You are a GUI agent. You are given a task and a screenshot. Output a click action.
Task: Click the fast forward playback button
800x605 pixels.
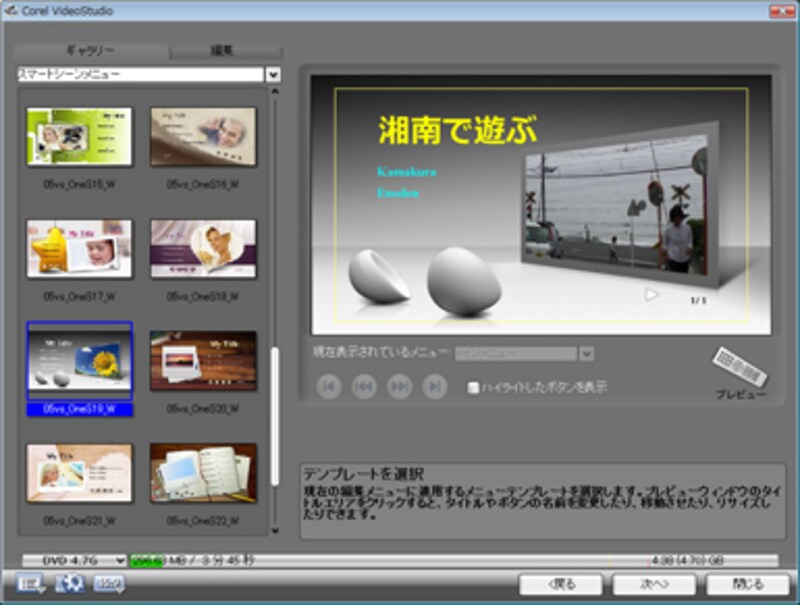coord(399,387)
